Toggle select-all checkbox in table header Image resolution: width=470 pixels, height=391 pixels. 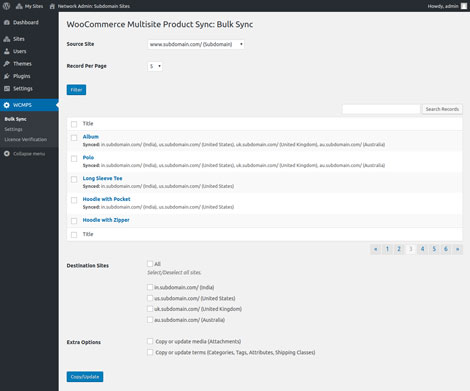tap(74, 124)
